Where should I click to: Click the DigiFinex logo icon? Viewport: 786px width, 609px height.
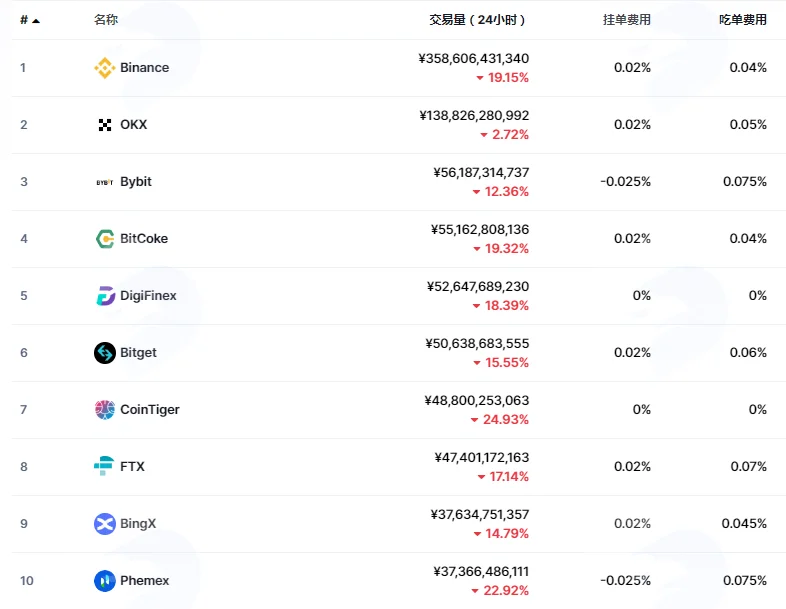click(105, 296)
